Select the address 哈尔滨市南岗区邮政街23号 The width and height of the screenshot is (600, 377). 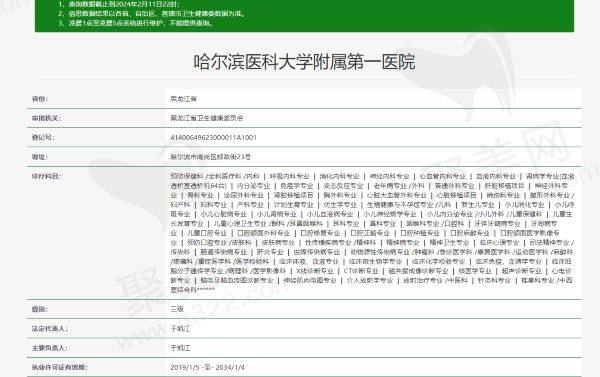(x=211, y=157)
